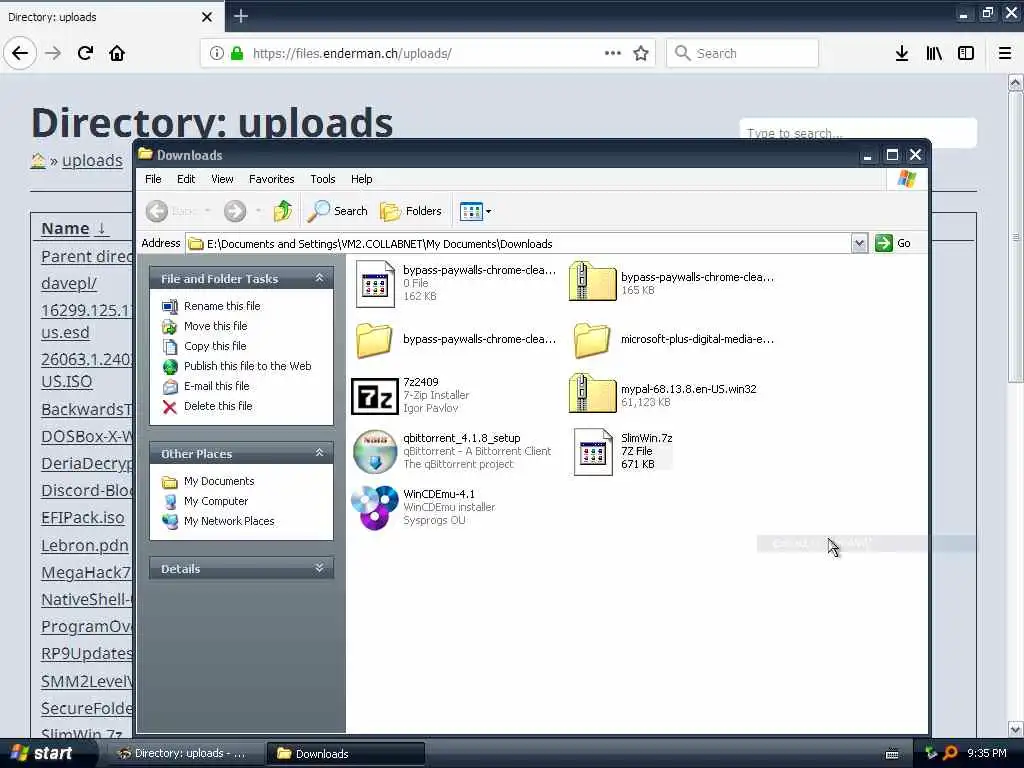Toggle the Folders pane button
This screenshot has width=1024, height=768.
point(411,211)
